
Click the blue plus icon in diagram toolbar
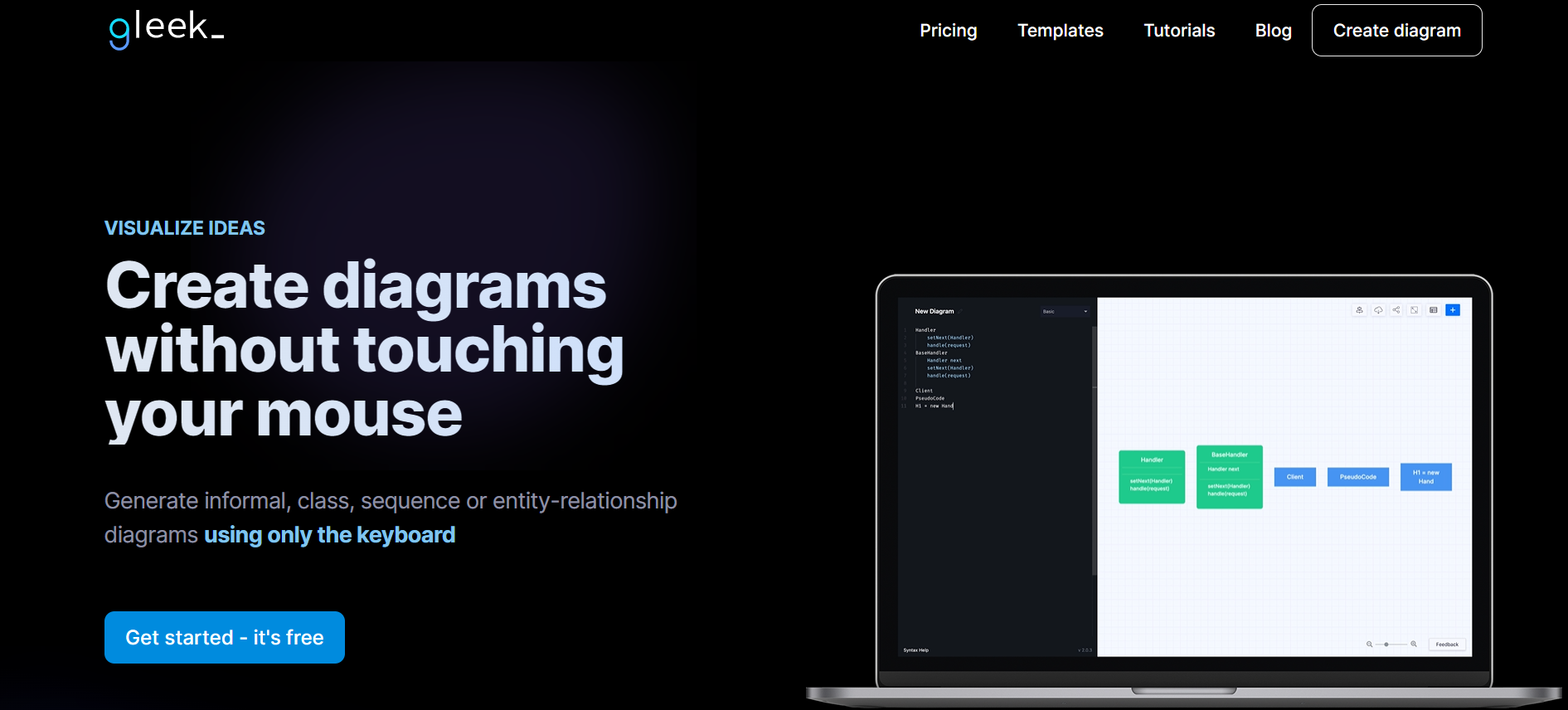(x=1453, y=310)
